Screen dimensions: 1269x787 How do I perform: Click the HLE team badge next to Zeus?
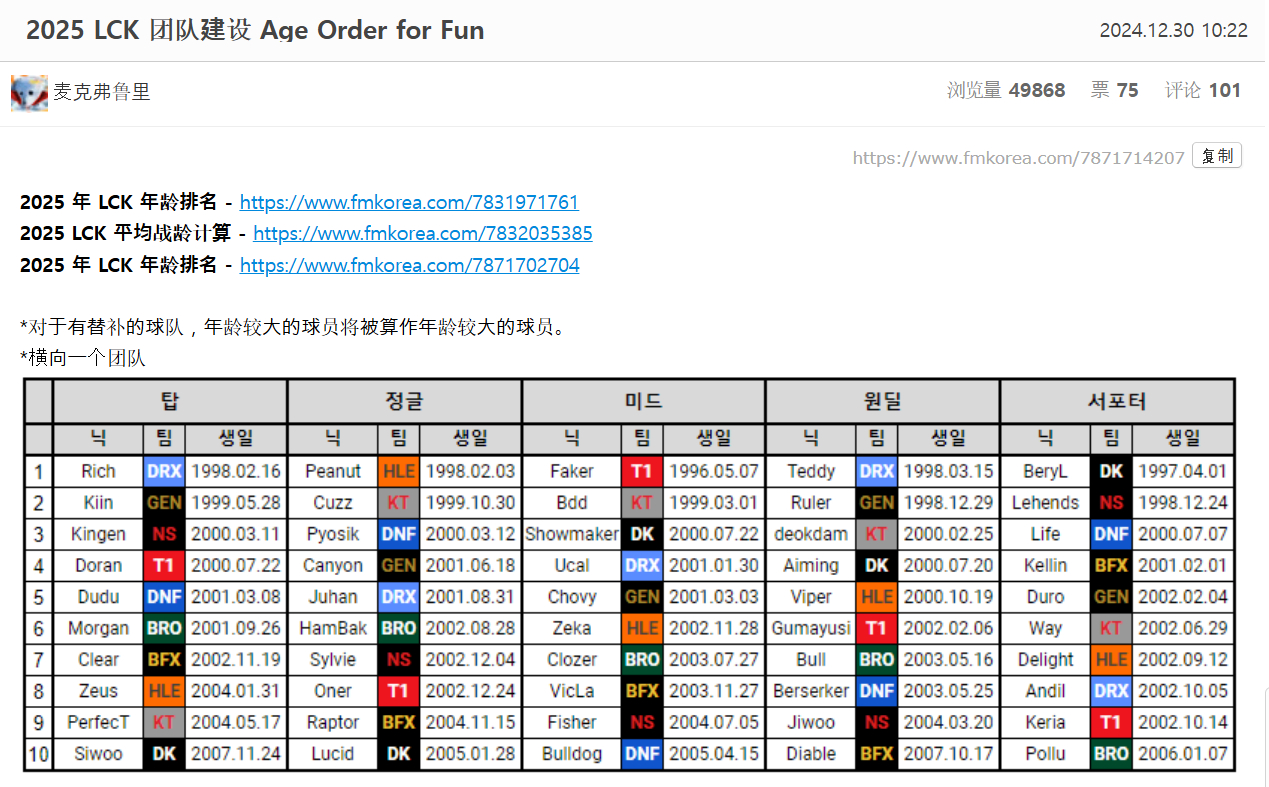tap(164, 691)
